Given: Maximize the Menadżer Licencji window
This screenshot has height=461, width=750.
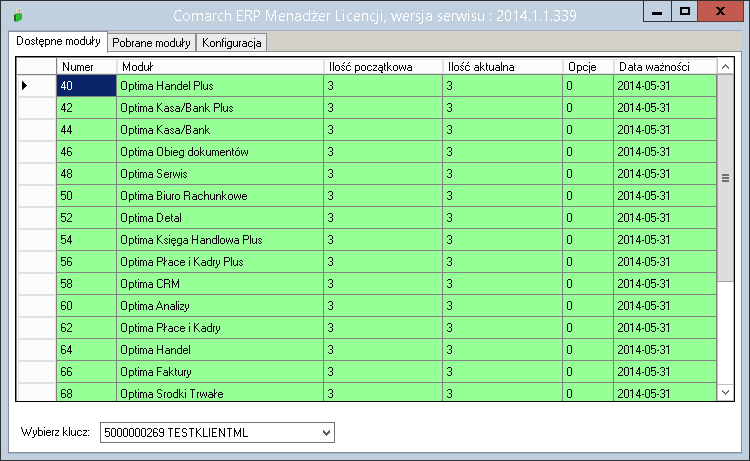Looking at the screenshot, I should [684, 11].
